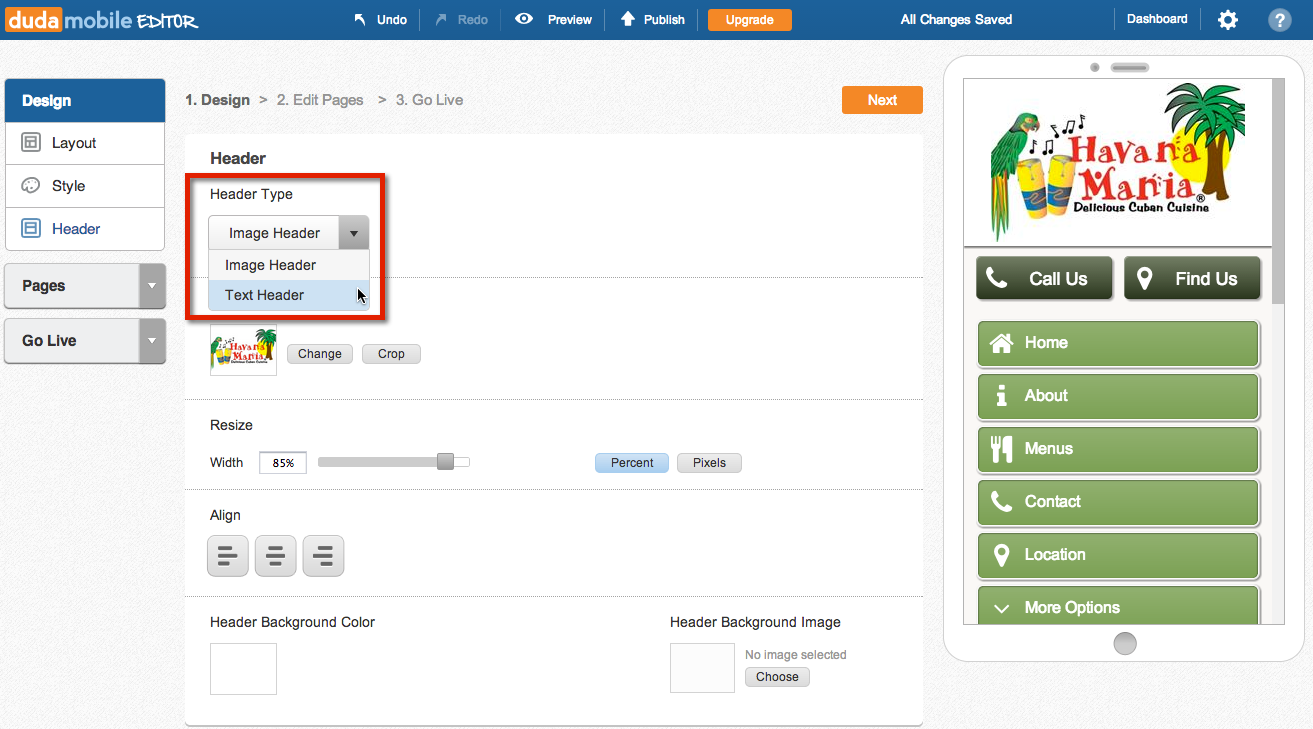The width and height of the screenshot is (1313, 729).
Task: Click the Pages section label
Action: coord(44,286)
